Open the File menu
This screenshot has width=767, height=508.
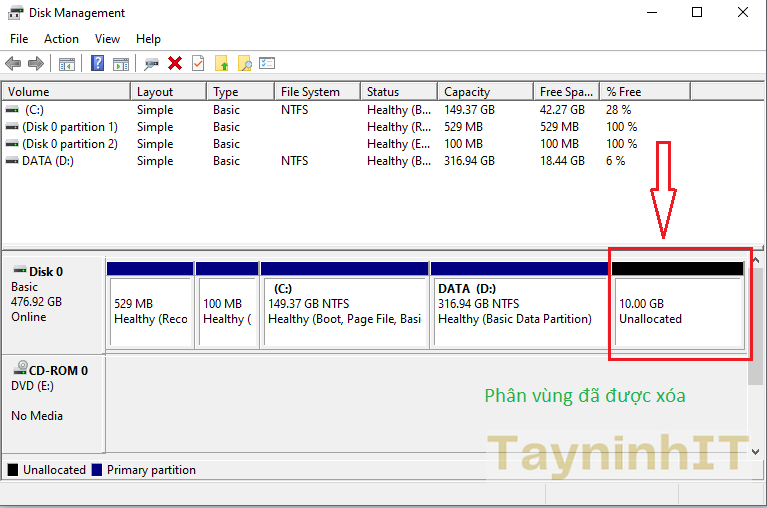[x=19, y=39]
